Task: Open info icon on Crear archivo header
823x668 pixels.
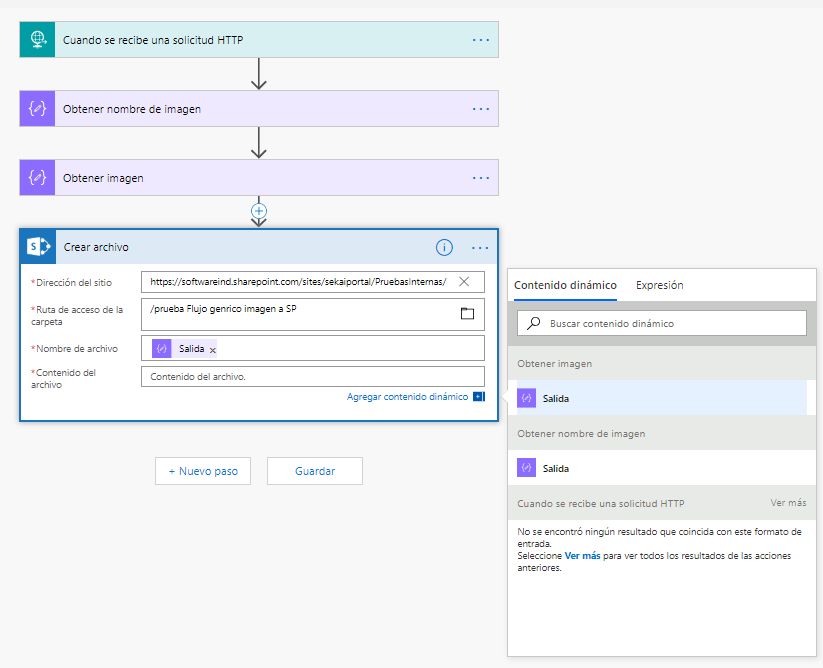Action: click(444, 248)
